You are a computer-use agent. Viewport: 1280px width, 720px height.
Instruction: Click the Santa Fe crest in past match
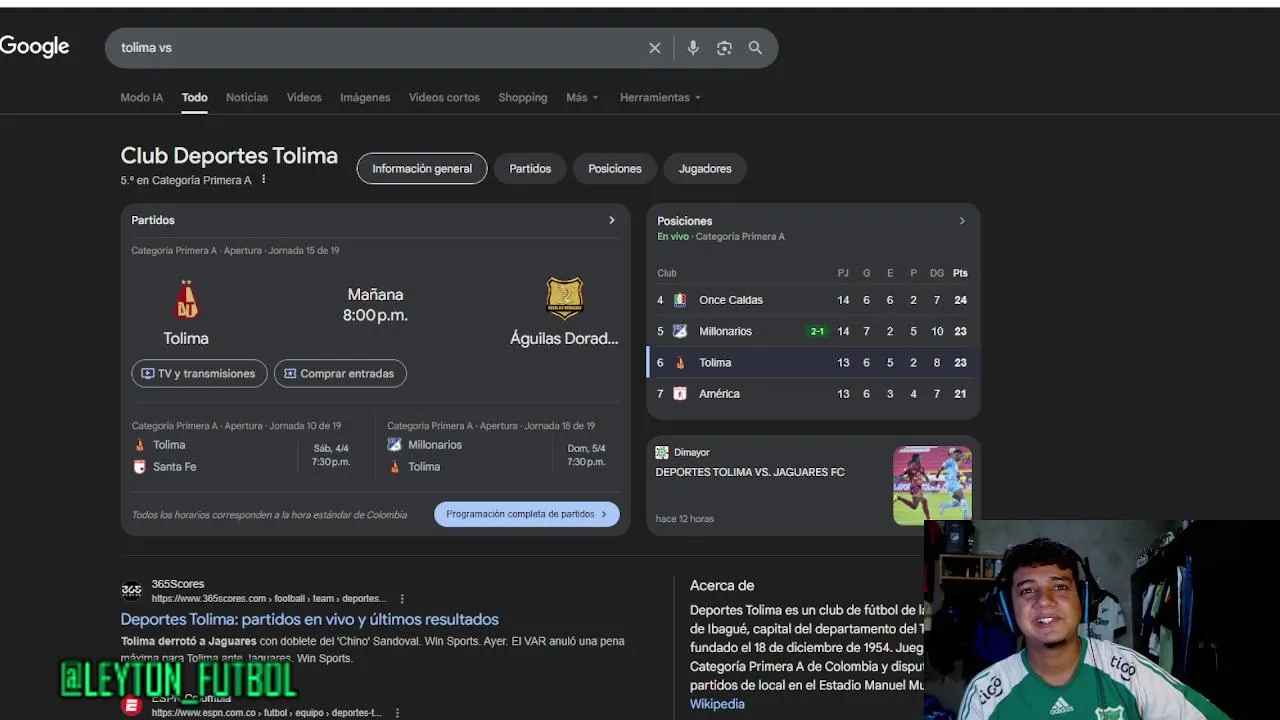tap(140, 467)
